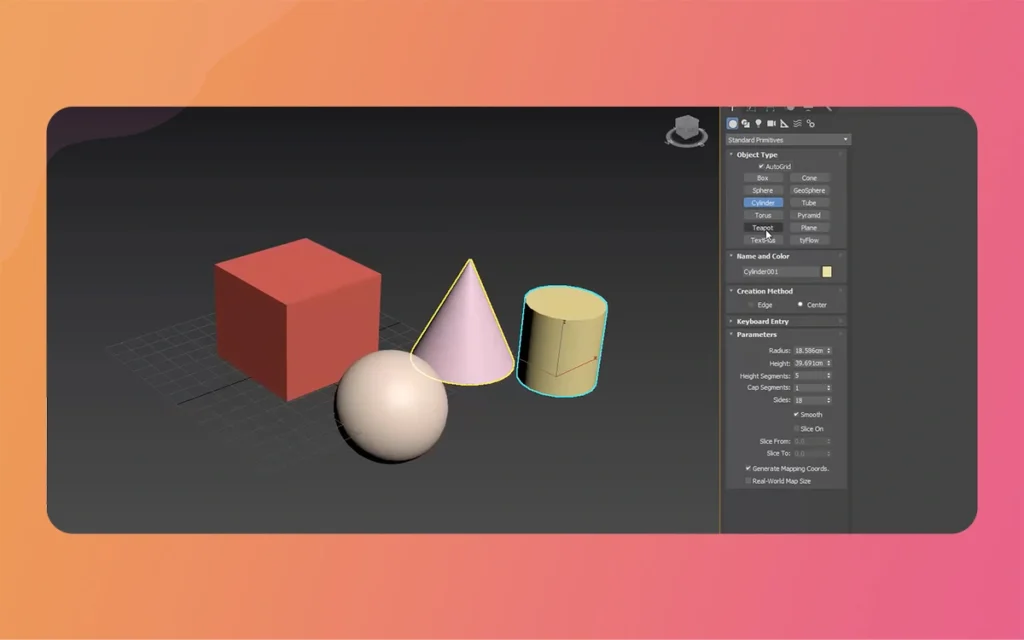Switch to the Lights category icon
This screenshot has width=1024, height=640.
point(758,123)
